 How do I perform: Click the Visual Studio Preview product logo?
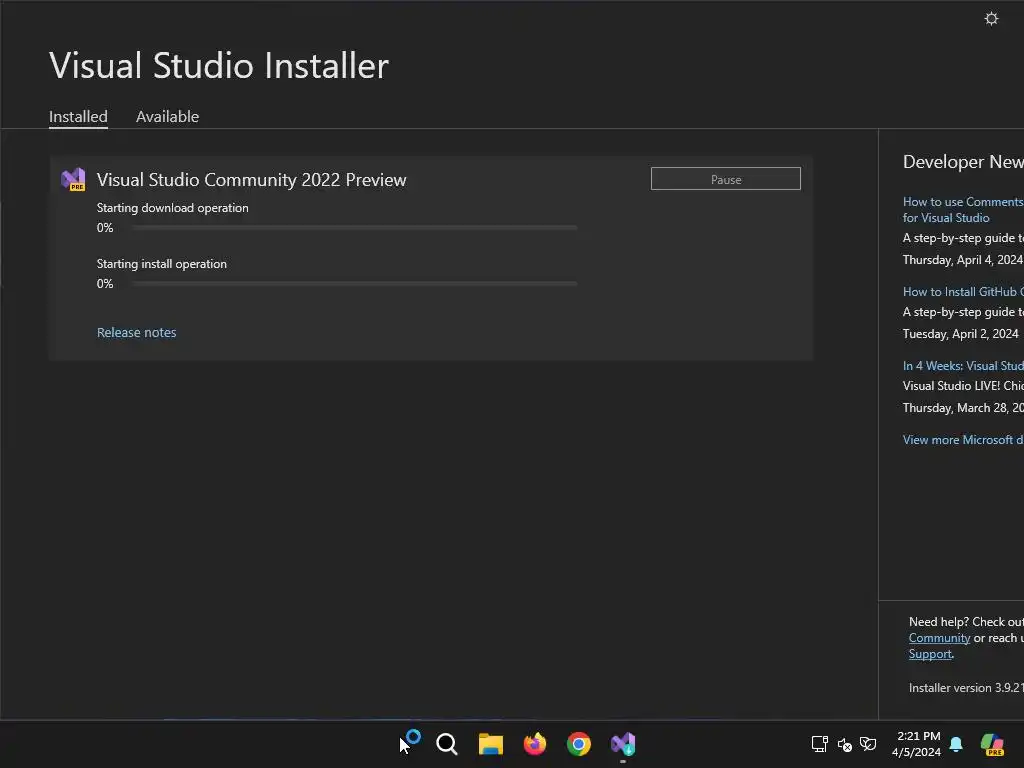(x=73, y=180)
